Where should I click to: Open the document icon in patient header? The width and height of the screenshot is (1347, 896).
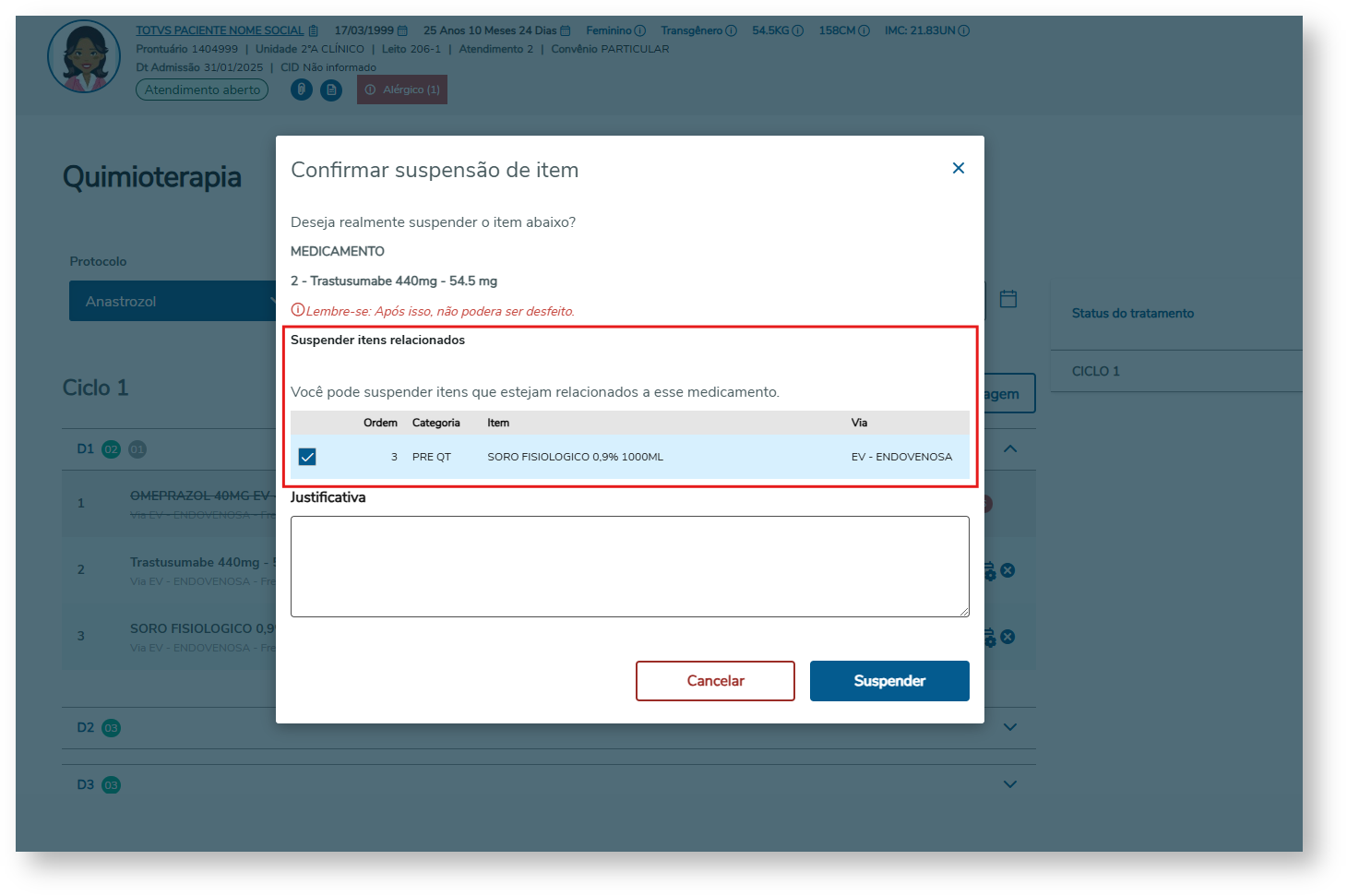(x=331, y=90)
